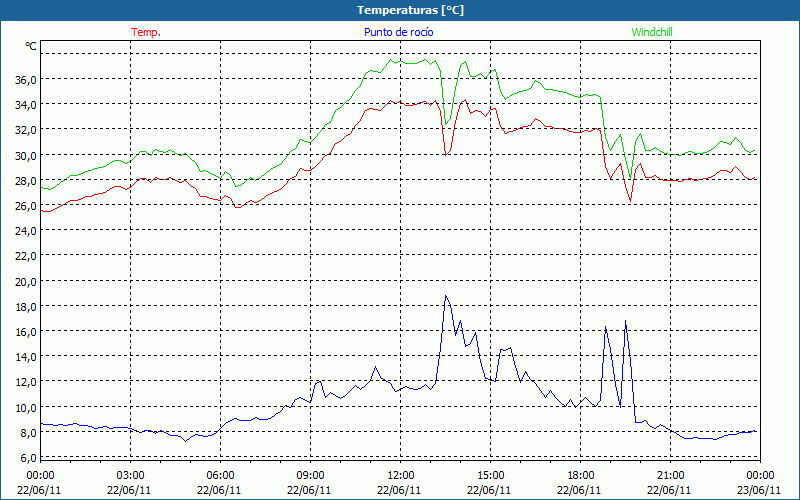Click the 30,0 y-axis value
Image resolution: width=800 pixels, height=500 pixels.
tap(25, 156)
